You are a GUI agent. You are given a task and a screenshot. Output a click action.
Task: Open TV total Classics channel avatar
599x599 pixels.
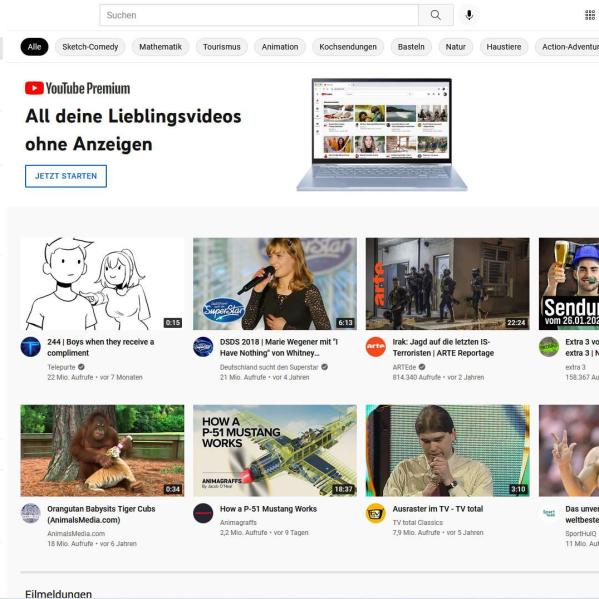click(x=376, y=513)
